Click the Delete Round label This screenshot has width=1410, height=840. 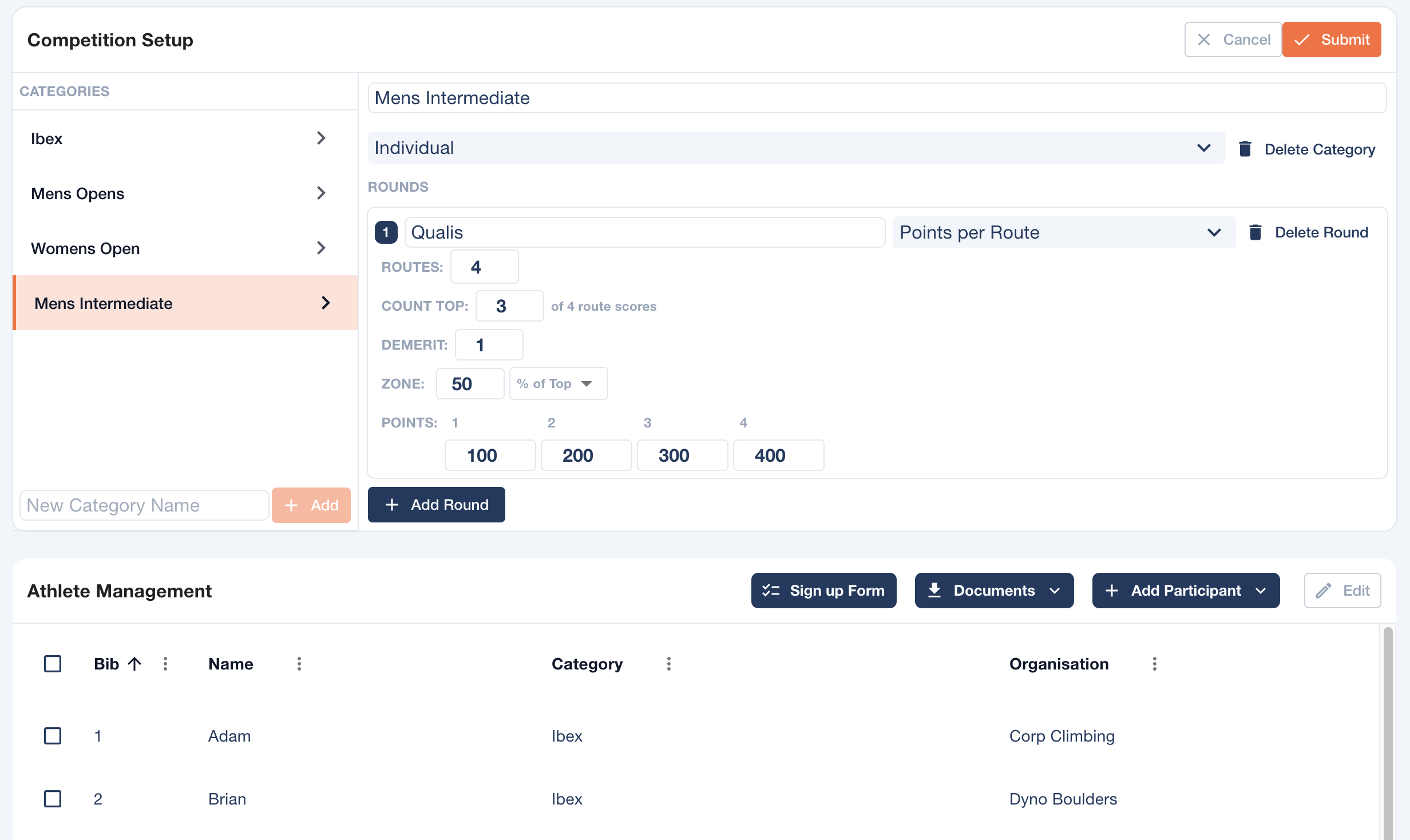(1321, 232)
